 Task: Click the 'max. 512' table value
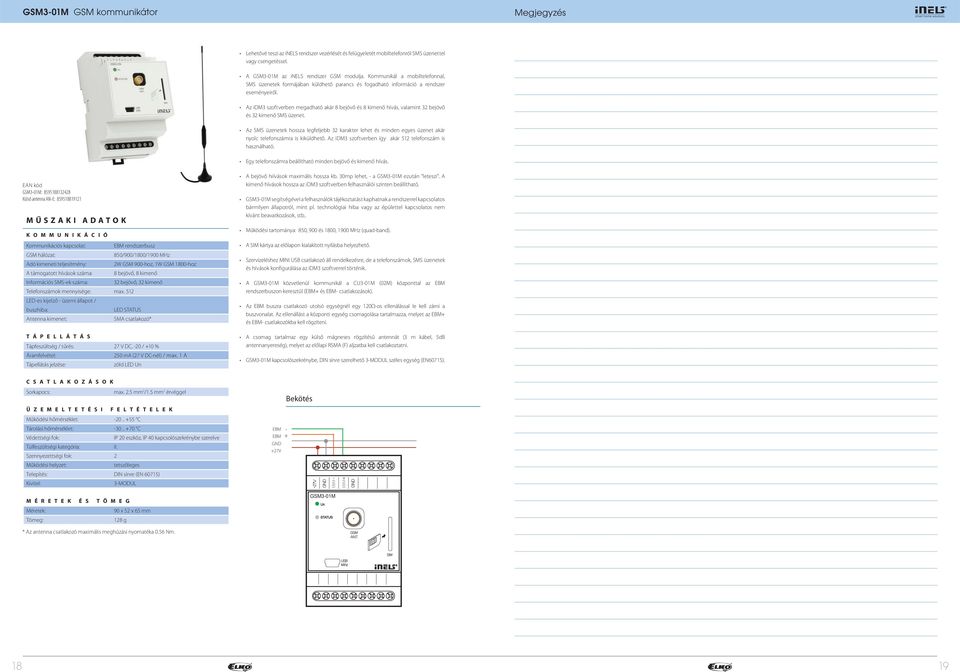124,291
